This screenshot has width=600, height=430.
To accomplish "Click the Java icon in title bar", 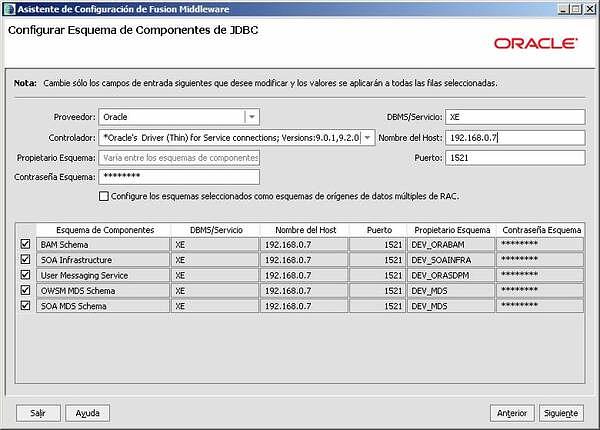I will coord(9,8).
